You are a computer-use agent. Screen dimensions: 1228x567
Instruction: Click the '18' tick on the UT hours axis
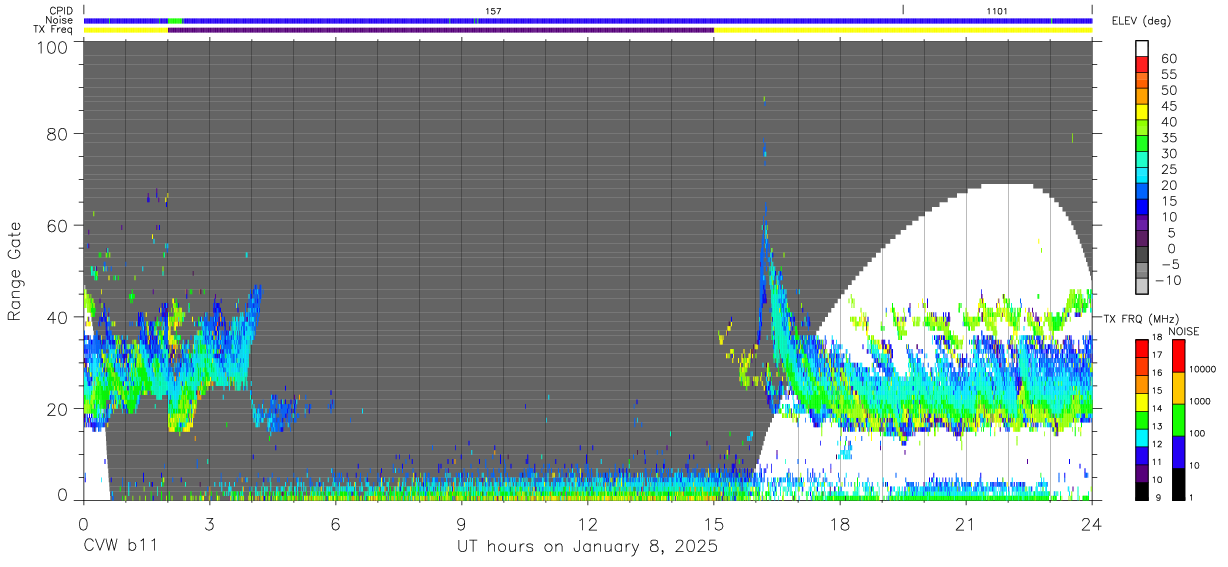[840, 523]
